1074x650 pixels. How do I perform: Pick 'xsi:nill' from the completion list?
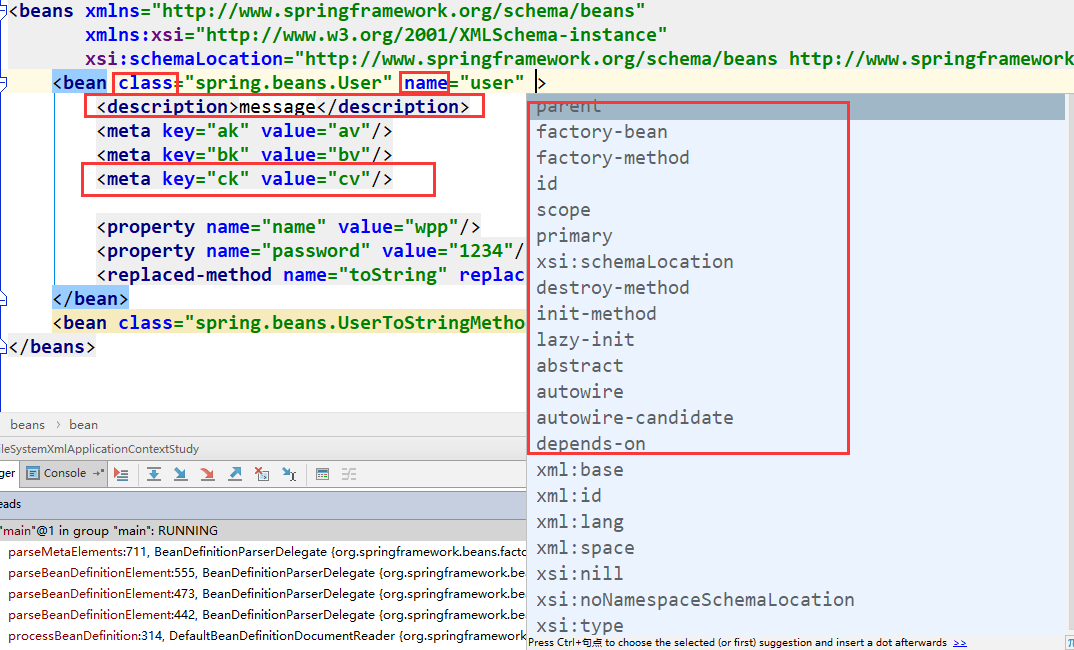coord(796,574)
